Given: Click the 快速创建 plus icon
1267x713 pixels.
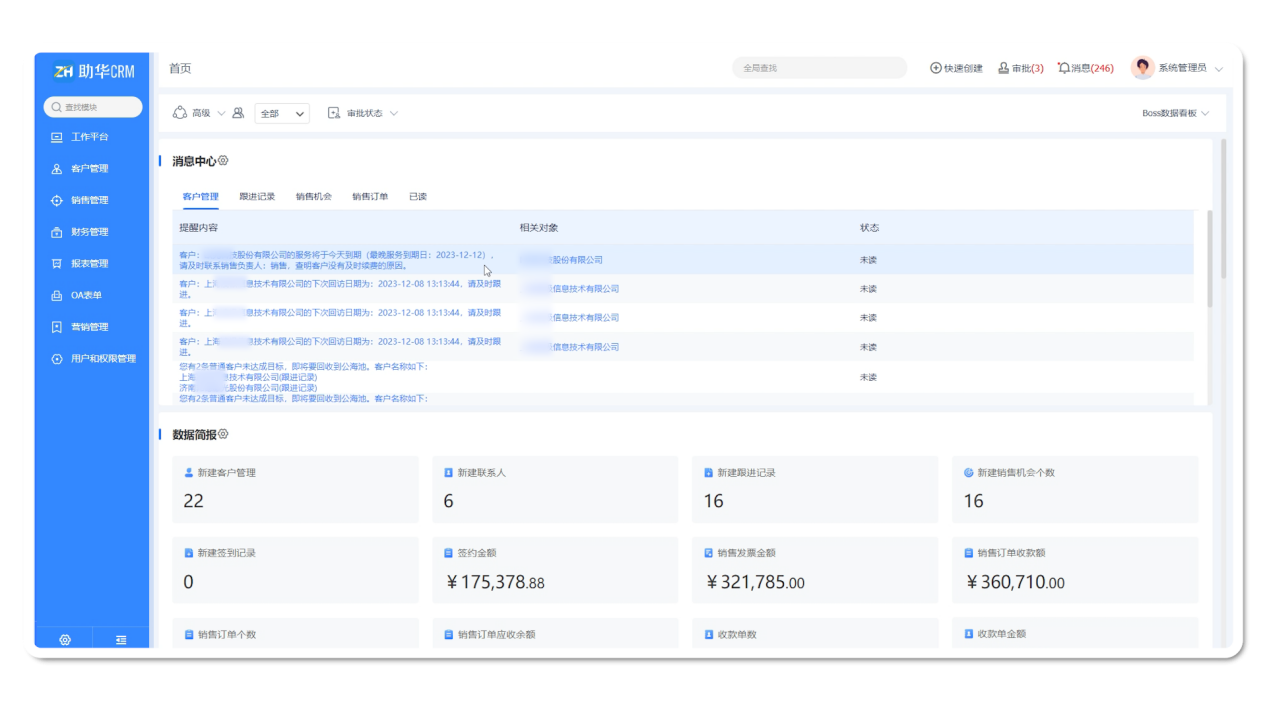Looking at the screenshot, I should [x=936, y=68].
